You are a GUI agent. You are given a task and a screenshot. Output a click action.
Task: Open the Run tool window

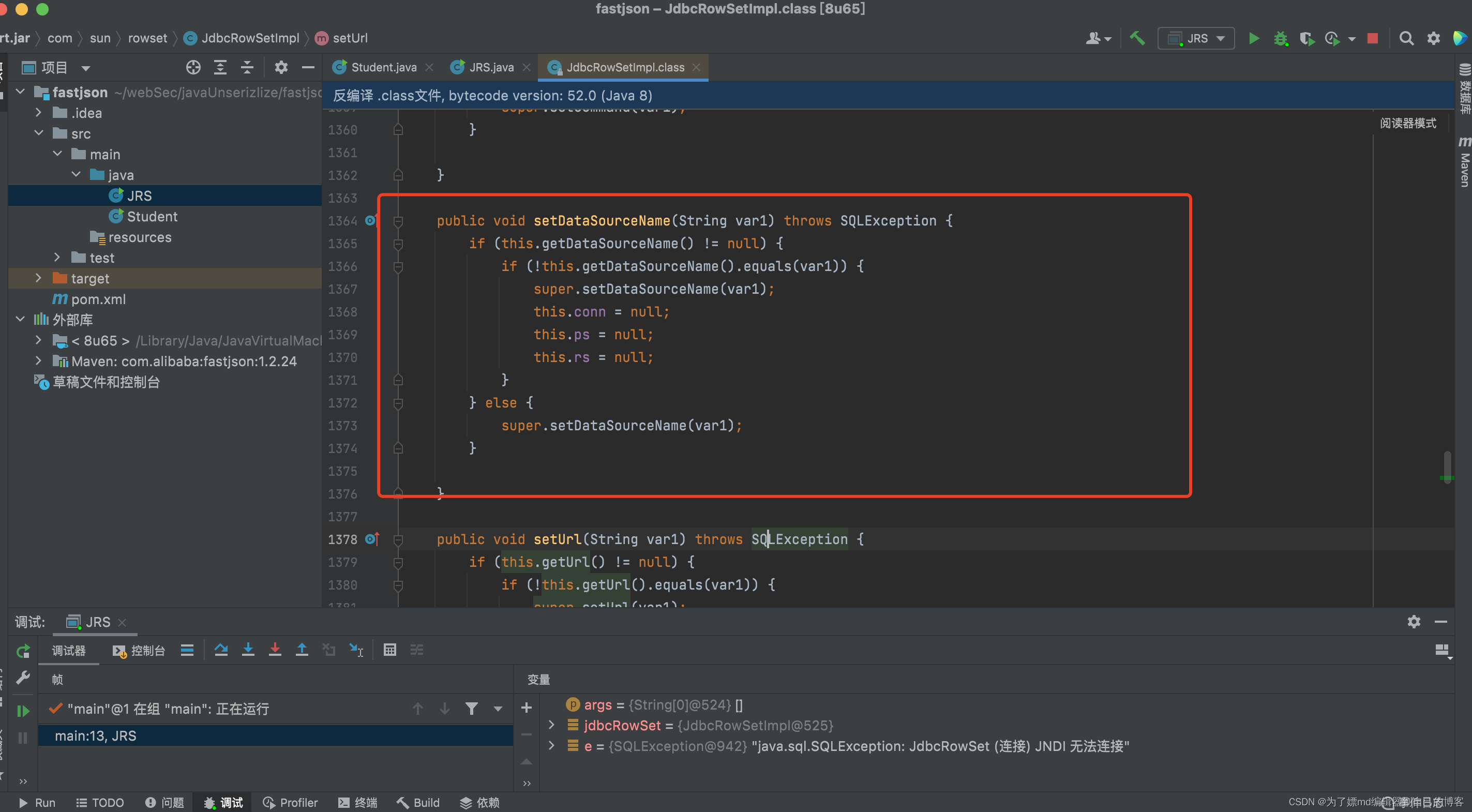(38, 803)
